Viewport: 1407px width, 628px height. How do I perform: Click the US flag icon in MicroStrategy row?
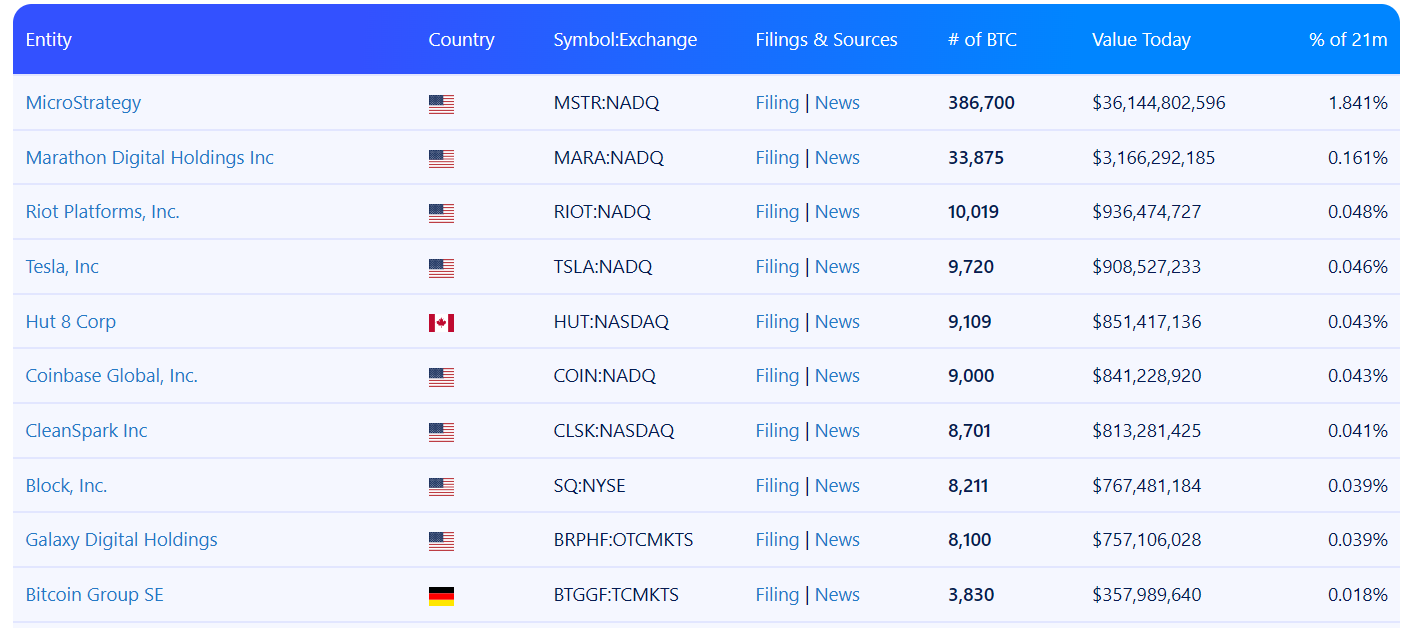click(x=441, y=104)
